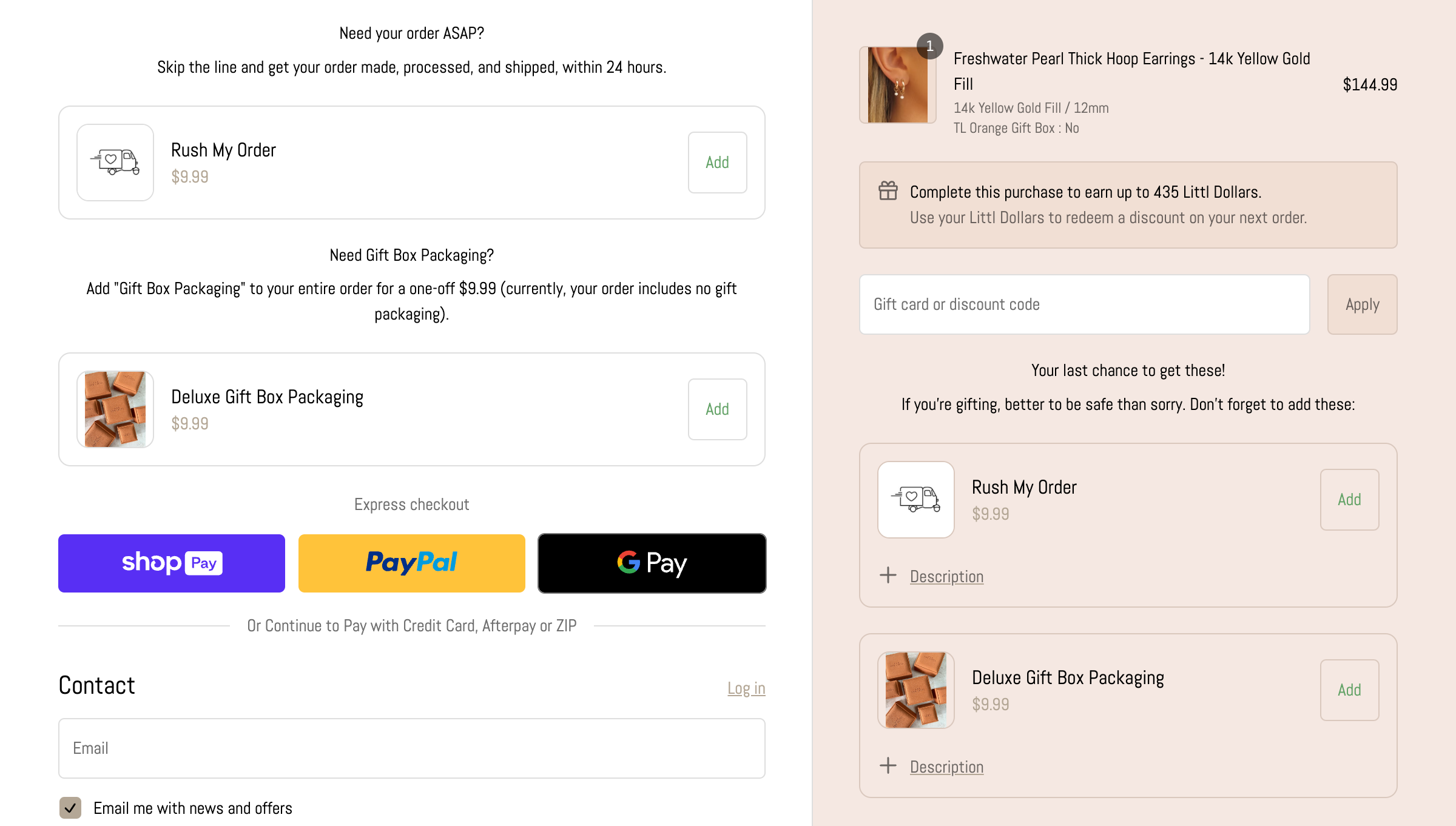The height and width of the screenshot is (826, 1456).
Task: Click the pearl hoop earrings product thumbnail
Action: [898, 85]
